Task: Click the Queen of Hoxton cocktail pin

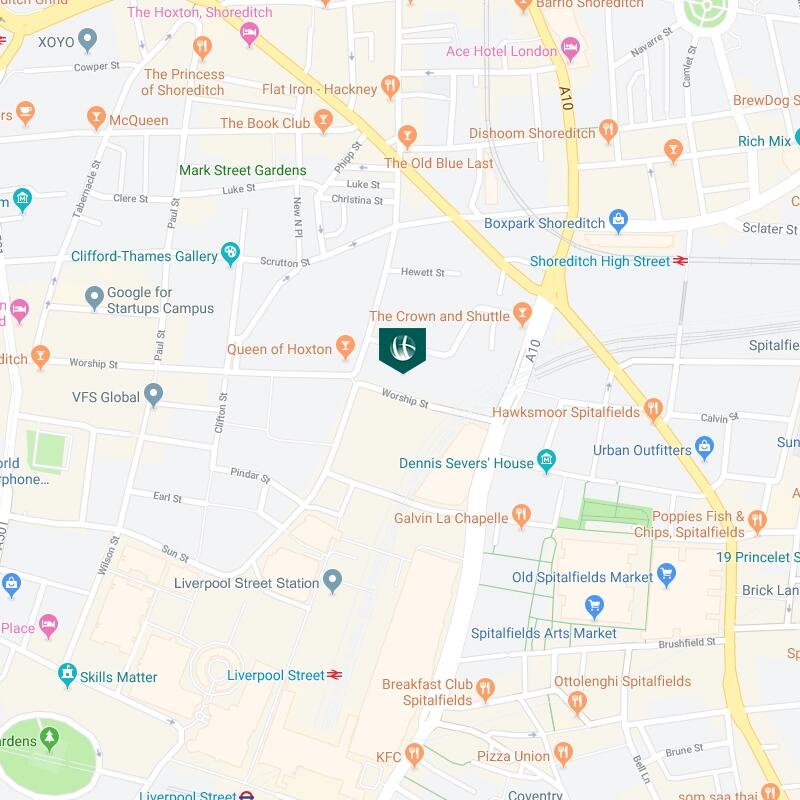Action: (x=345, y=347)
